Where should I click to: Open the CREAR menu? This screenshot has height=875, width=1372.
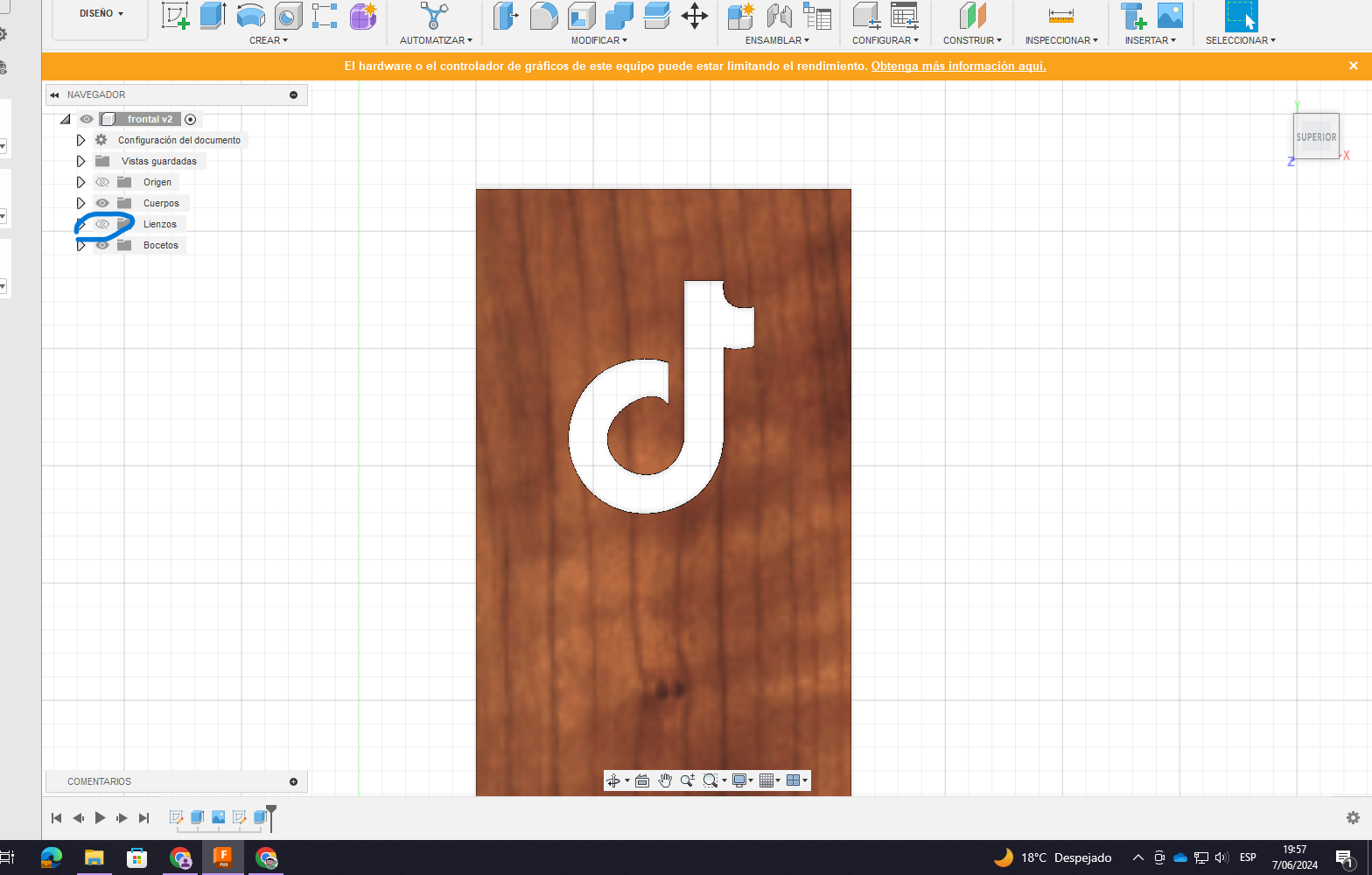point(268,40)
